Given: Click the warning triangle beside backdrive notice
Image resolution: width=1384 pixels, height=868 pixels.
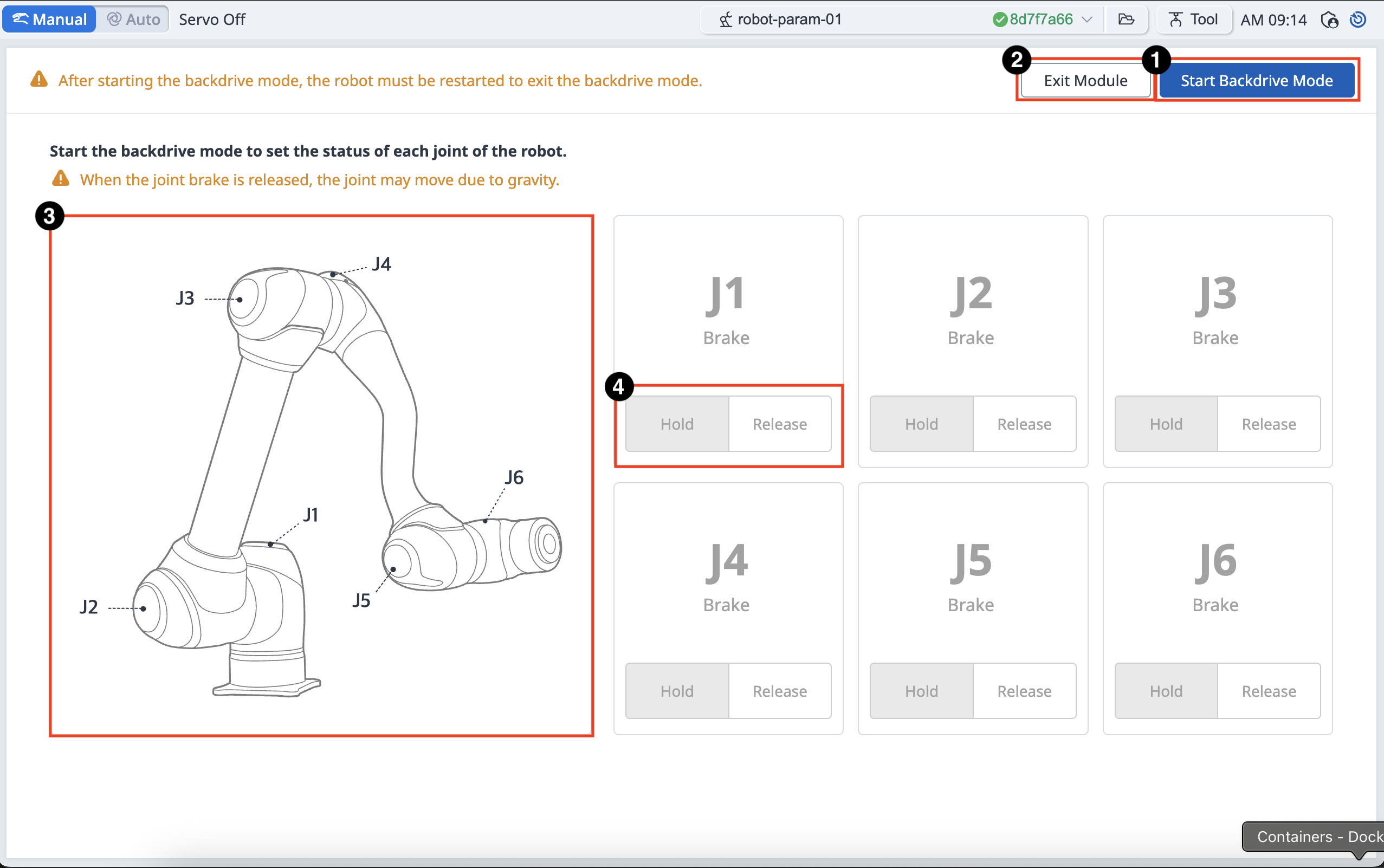Looking at the screenshot, I should (x=39, y=80).
